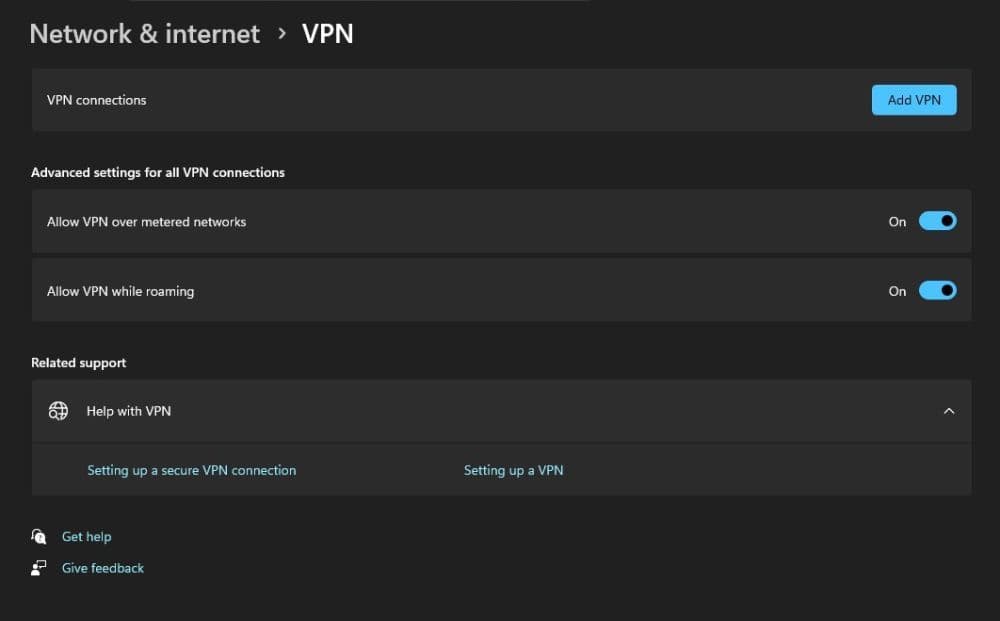
Task: Click the Help with VPN label to collapse it
Action: pos(128,410)
